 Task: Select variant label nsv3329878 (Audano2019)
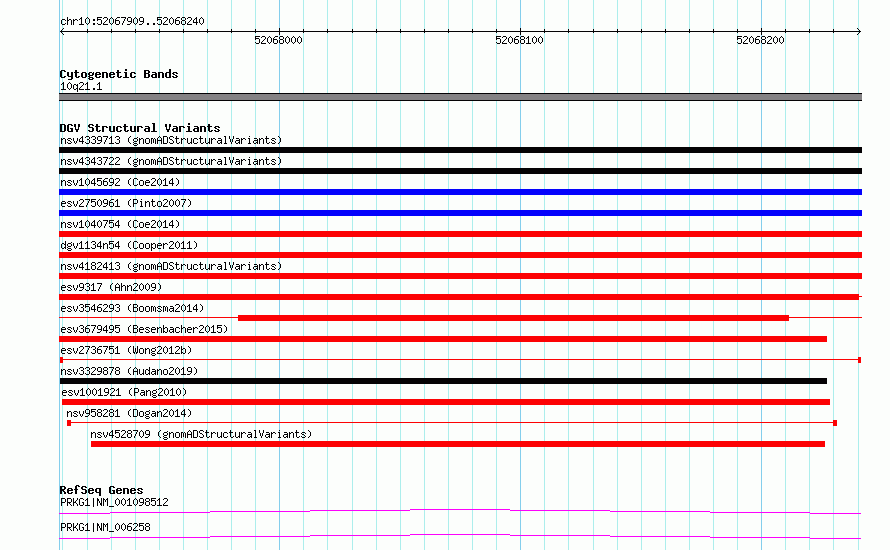tap(129, 371)
